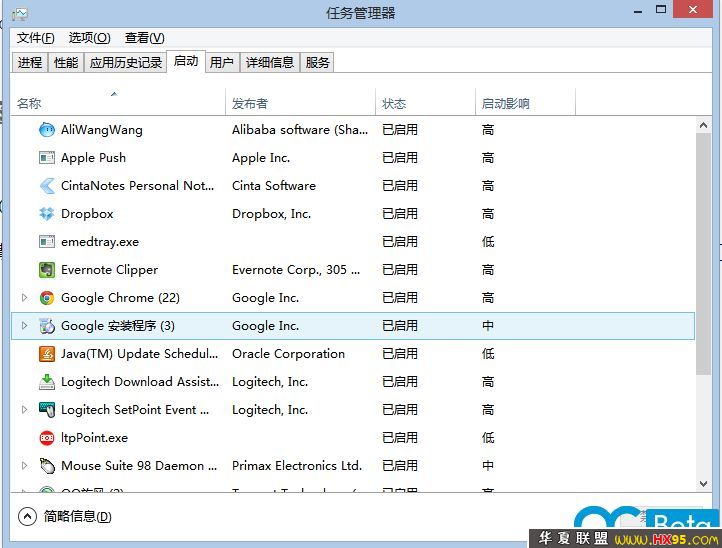The height and width of the screenshot is (548, 722).
Task: Click the Apple Push entry icon
Action: tap(47, 158)
